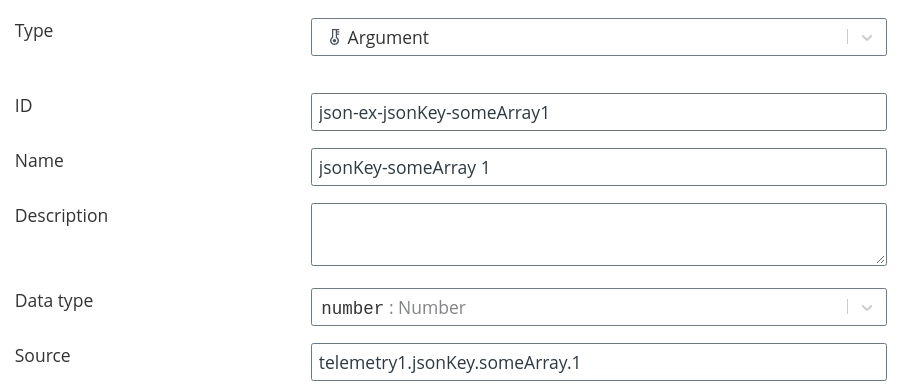Click the grey 'Number' description text
Viewport: 899px width, 391px height.
(x=432, y=308)
